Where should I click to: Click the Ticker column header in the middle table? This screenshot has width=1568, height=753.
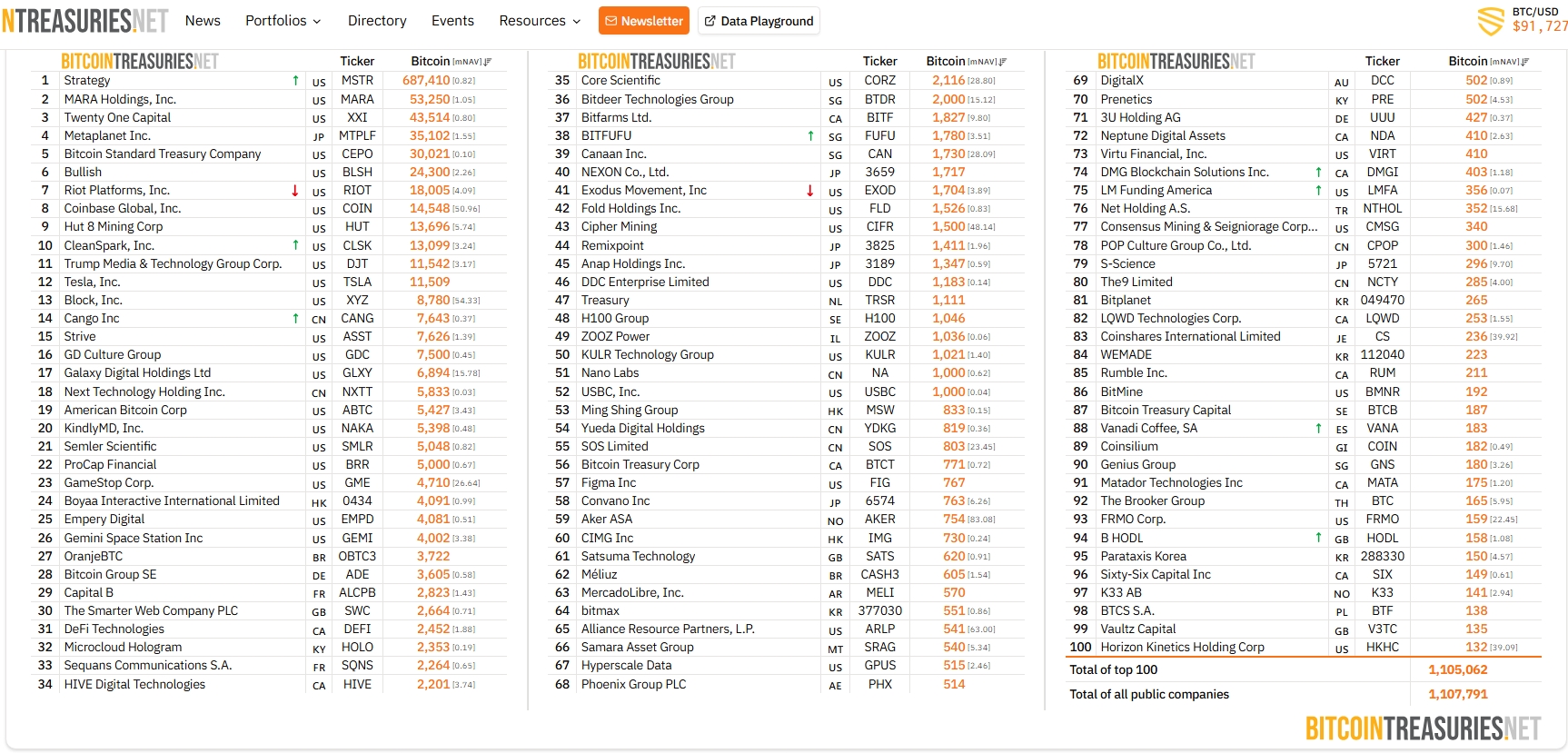click(880, 62)
